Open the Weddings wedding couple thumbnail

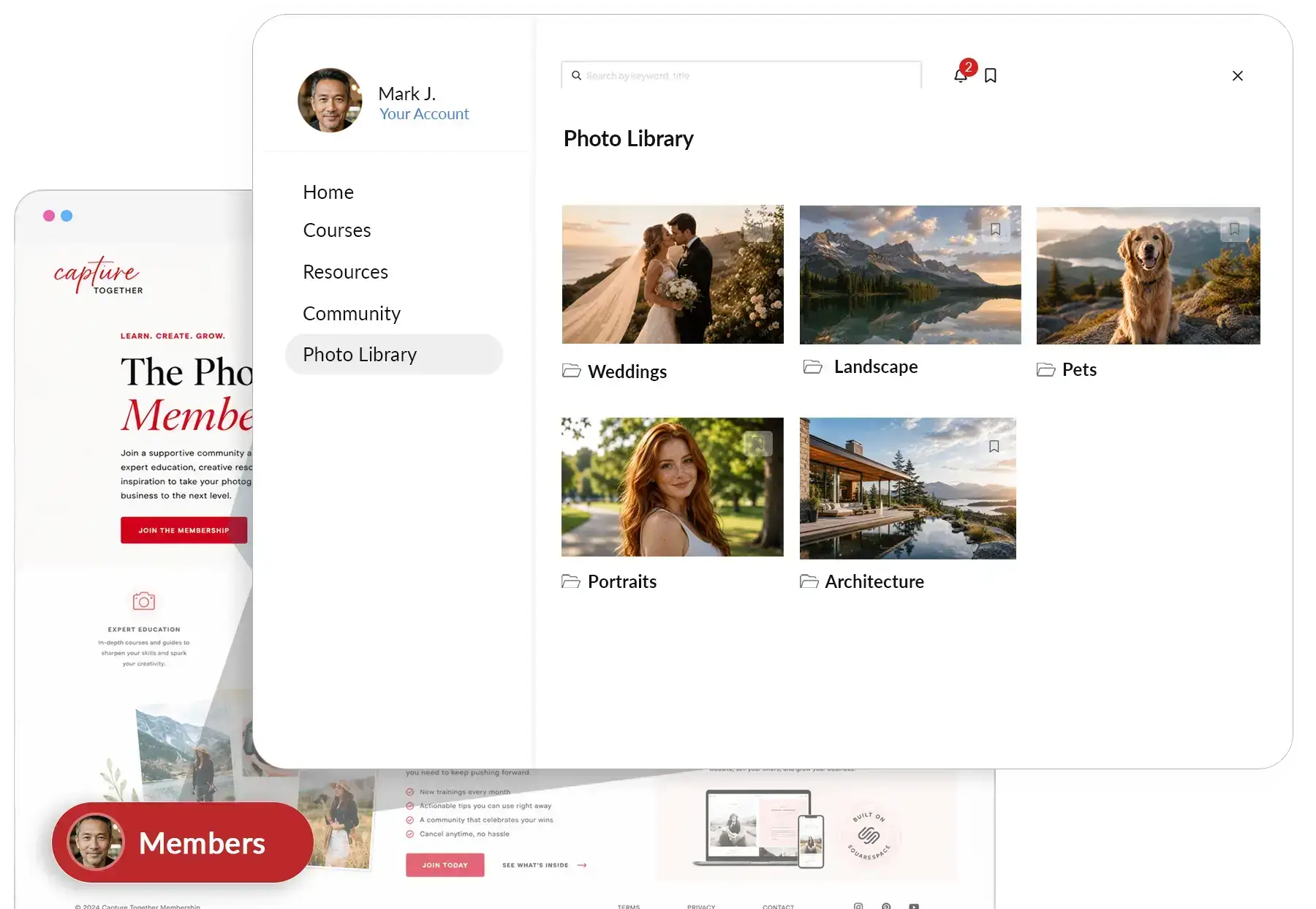click(x=673, y=274)
